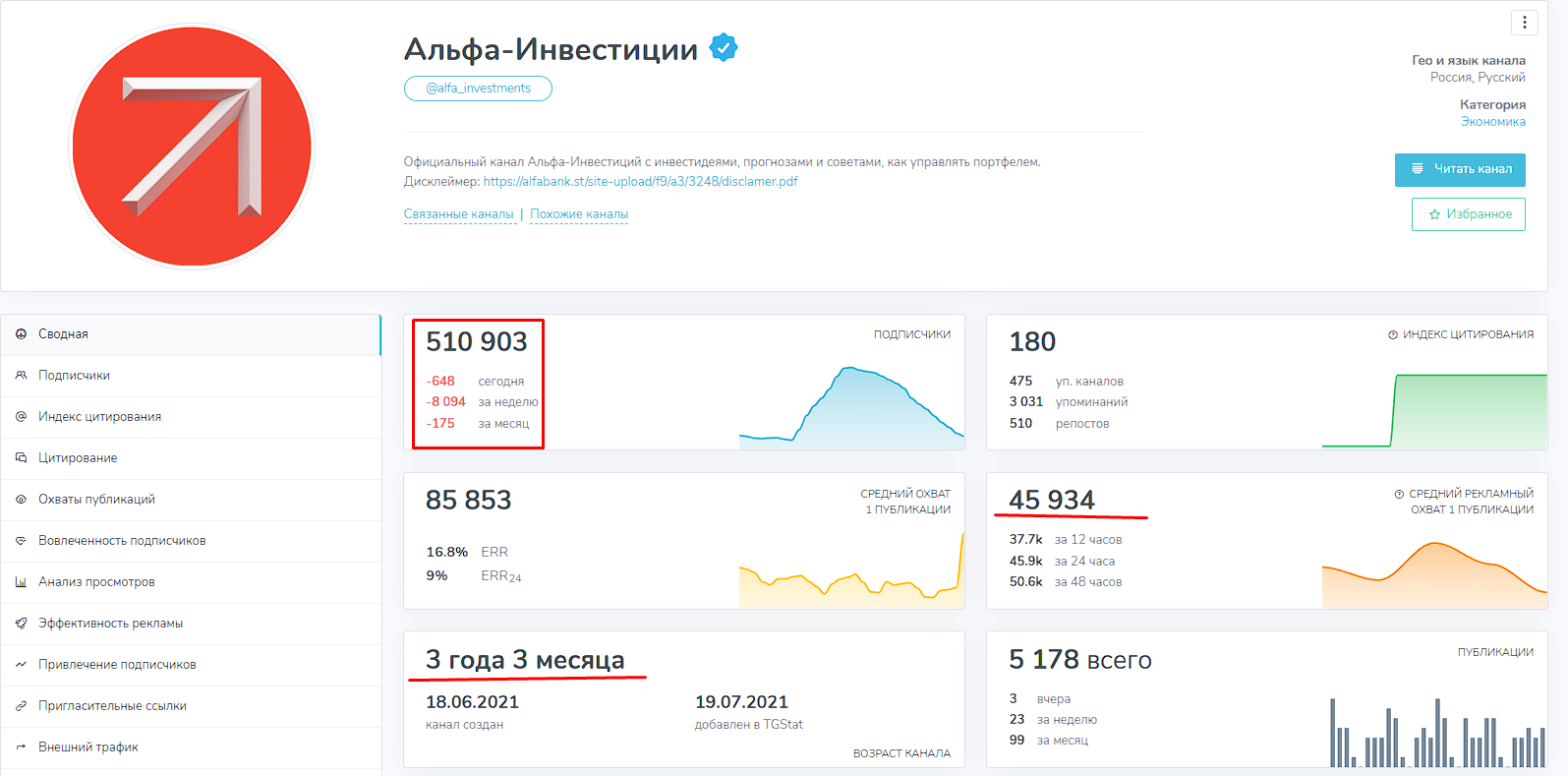Click the Внешний трафик arrow icon
This screenshot has height=776, width=1568.
[x=21, y=747]
